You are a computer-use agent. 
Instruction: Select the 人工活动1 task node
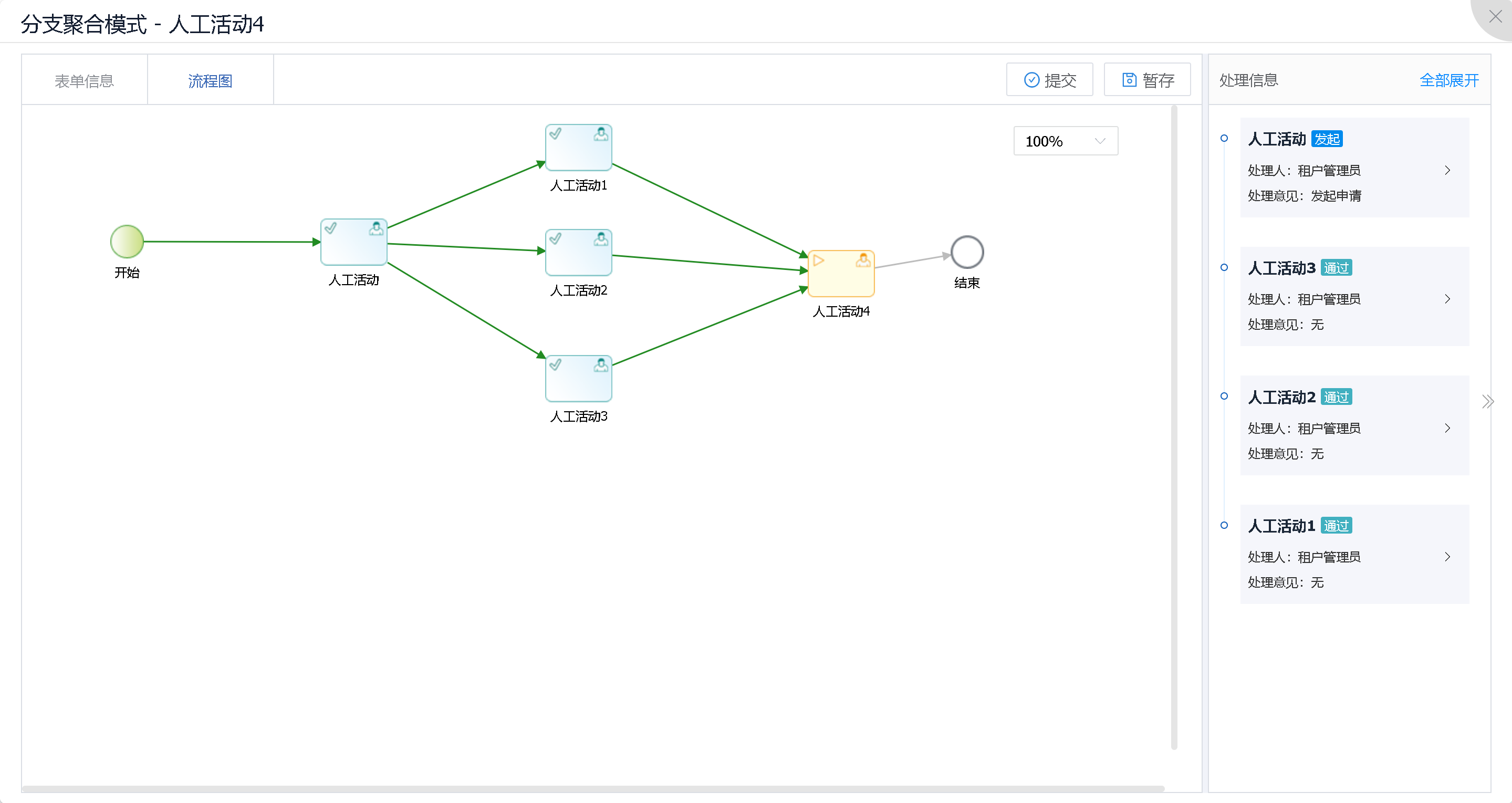[578, 148]
